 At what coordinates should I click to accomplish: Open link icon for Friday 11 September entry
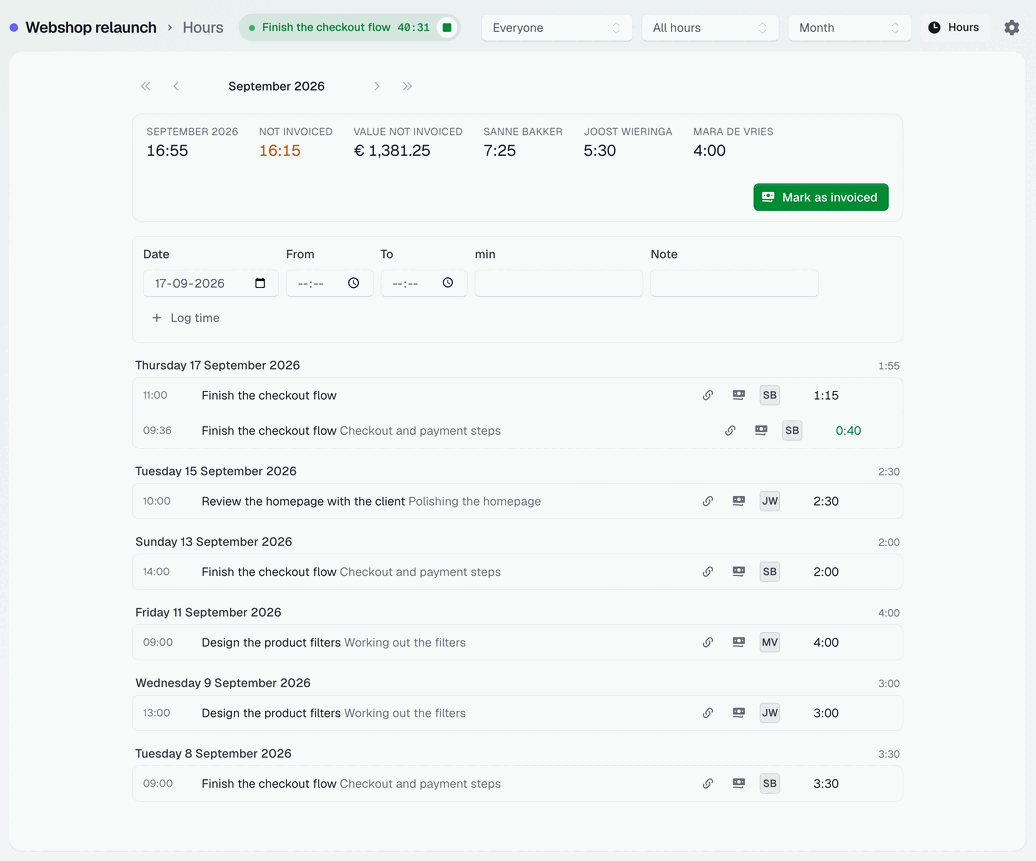708,642
